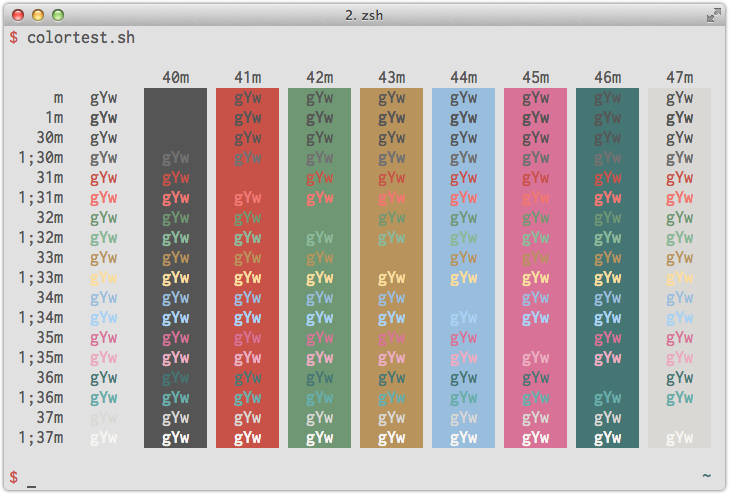The image size is (729, 494).
Task: Click the row label '33m'
Action: point(50,257)
